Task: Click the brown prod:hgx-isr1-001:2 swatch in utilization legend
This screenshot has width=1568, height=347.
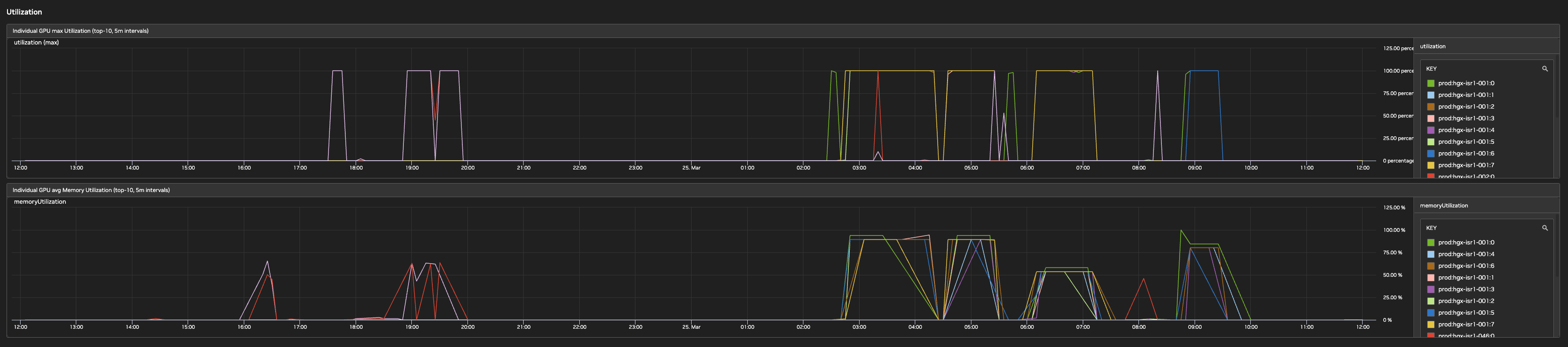Action: pyautogui.click(x=1430, y=107)
